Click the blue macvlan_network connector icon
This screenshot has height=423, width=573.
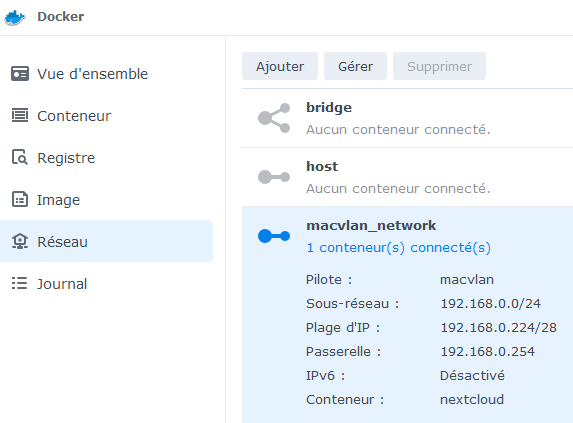274,236
